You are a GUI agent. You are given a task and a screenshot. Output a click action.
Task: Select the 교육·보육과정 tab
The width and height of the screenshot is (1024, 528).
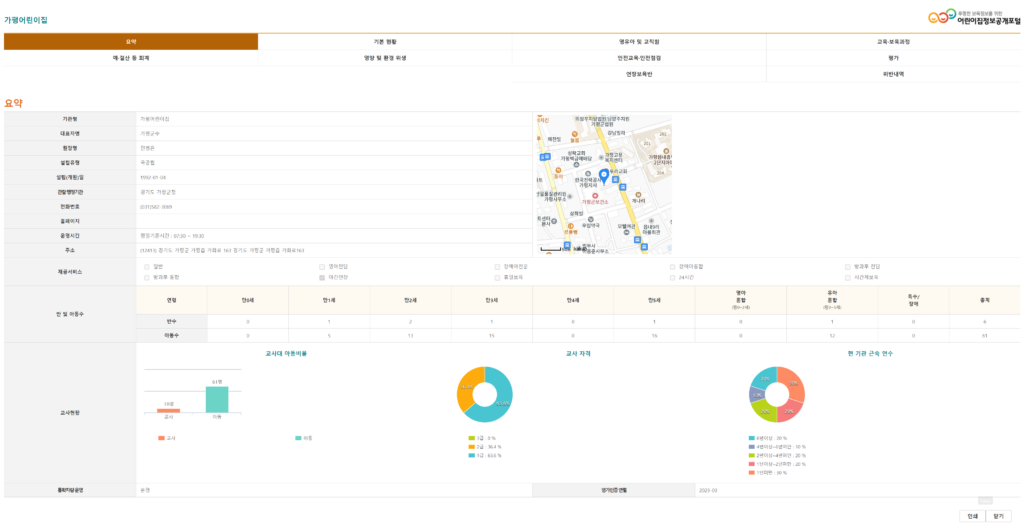click(893, 42)
